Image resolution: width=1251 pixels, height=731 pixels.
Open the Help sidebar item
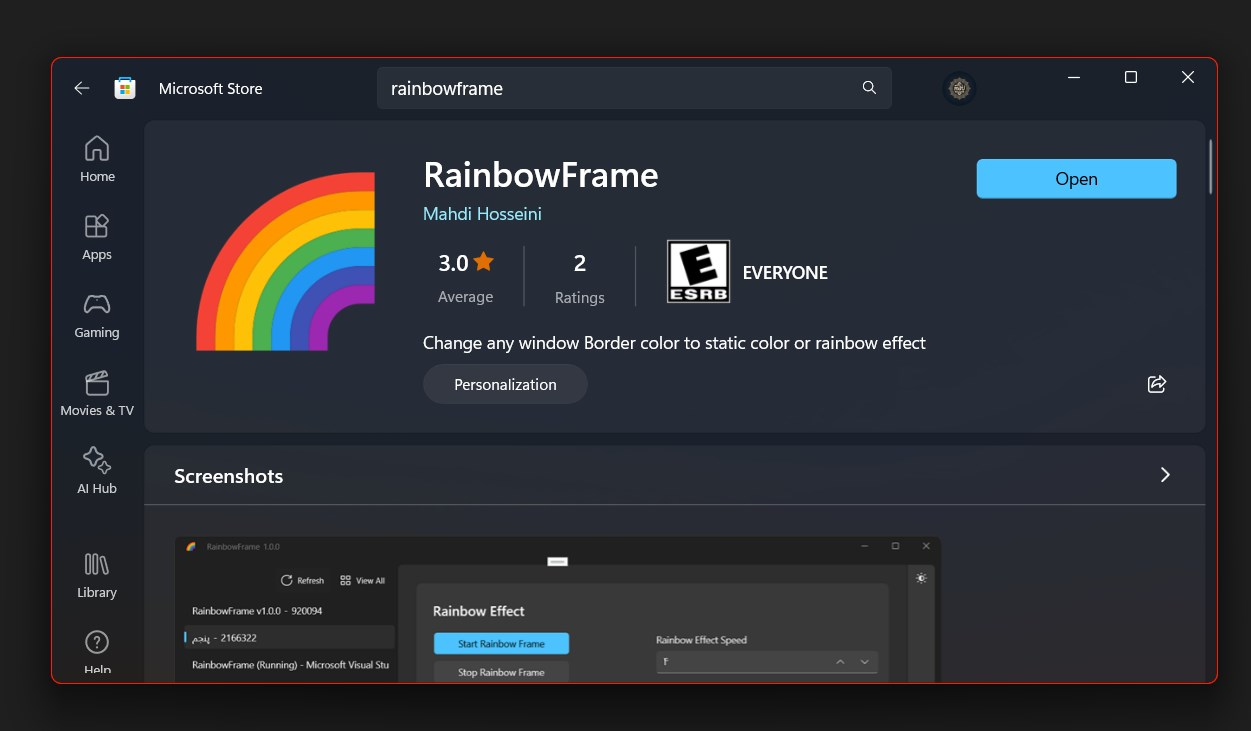tap(97, 651)
